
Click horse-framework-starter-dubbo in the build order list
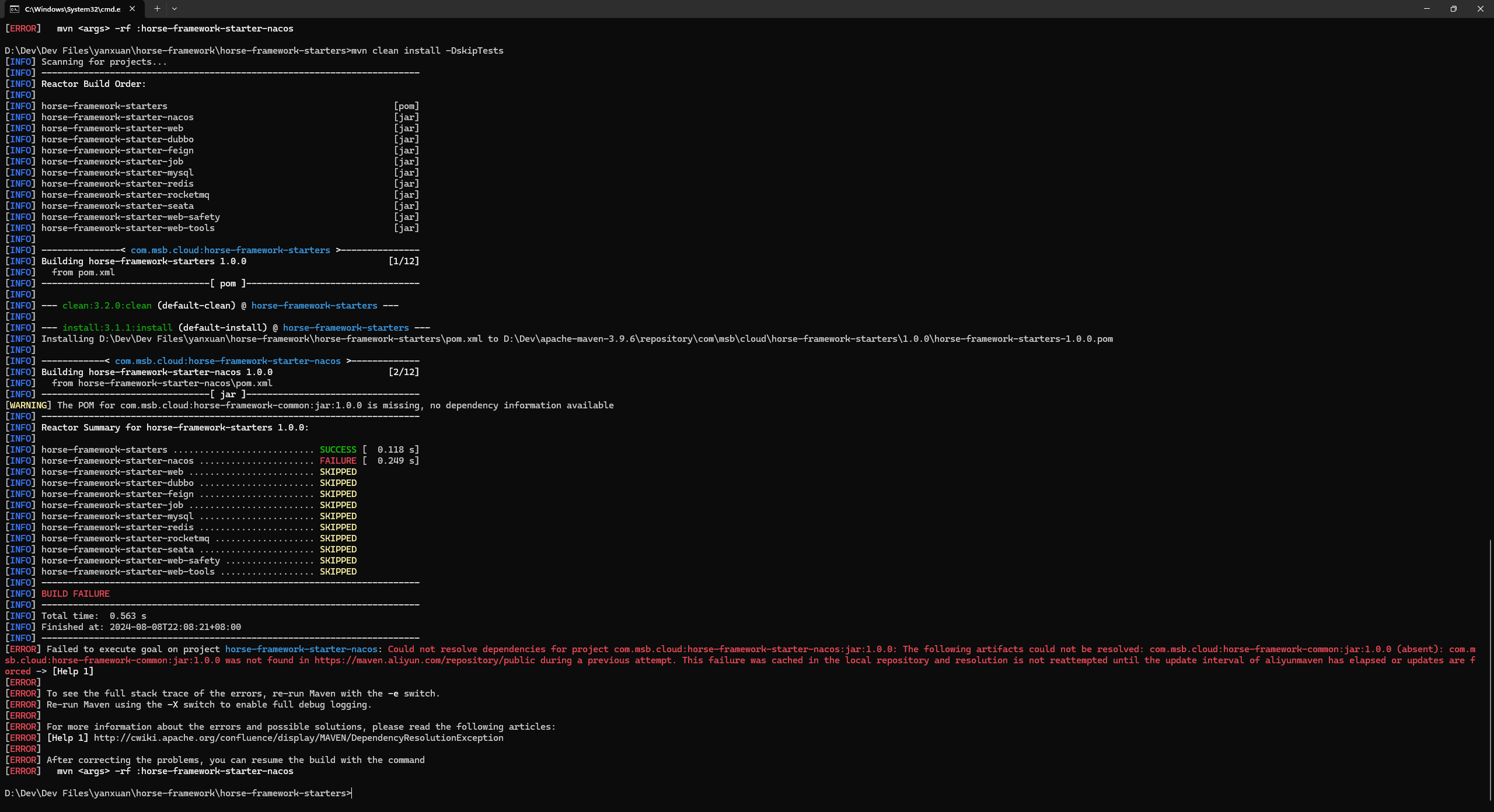(x=117, y=139)
